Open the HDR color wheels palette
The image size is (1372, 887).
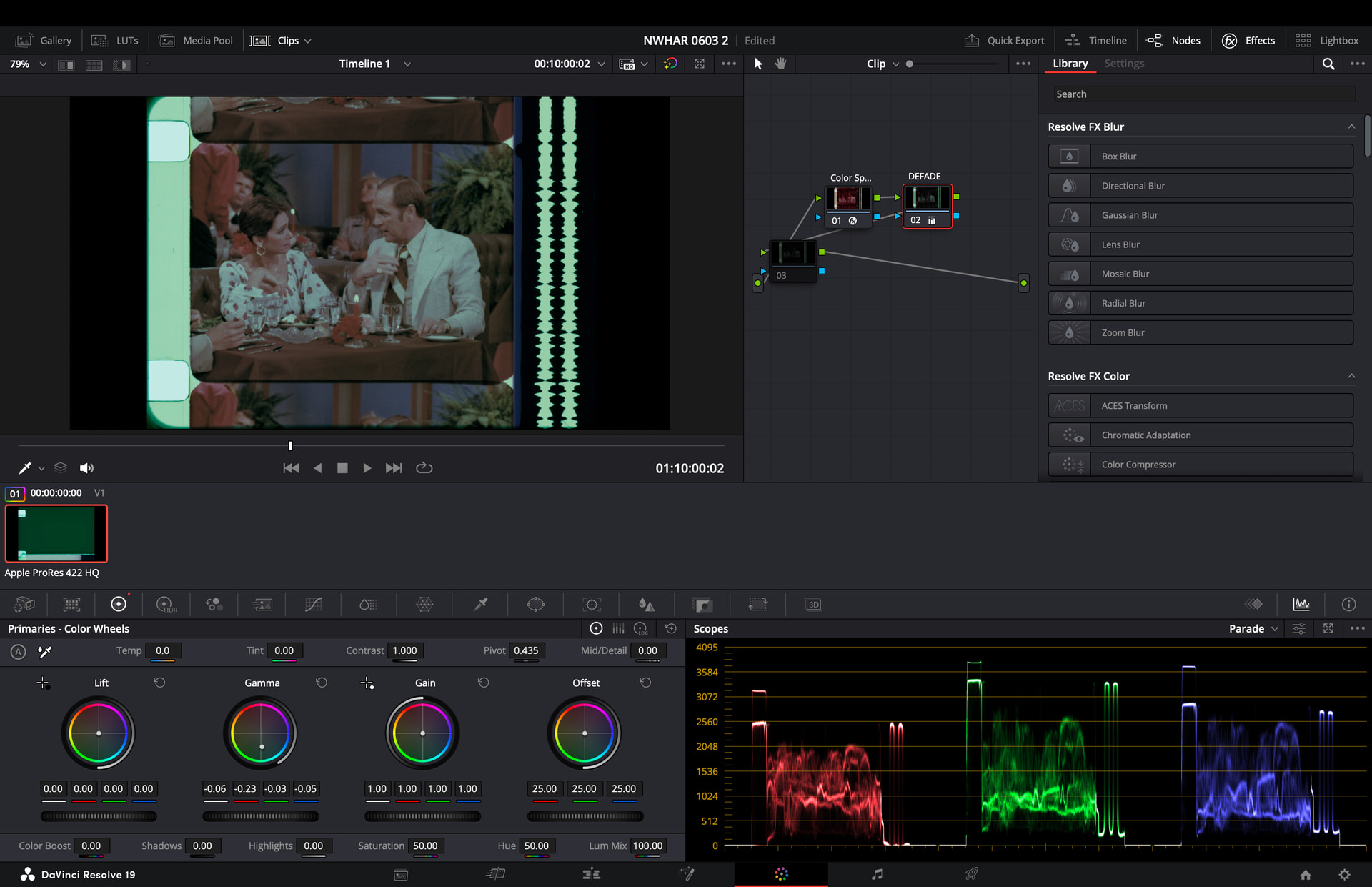166,605
